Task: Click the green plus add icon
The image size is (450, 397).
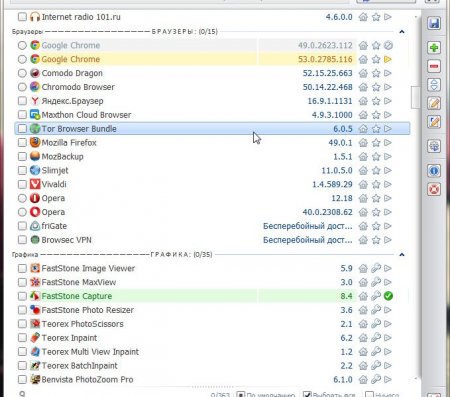Action: [434, 47]
